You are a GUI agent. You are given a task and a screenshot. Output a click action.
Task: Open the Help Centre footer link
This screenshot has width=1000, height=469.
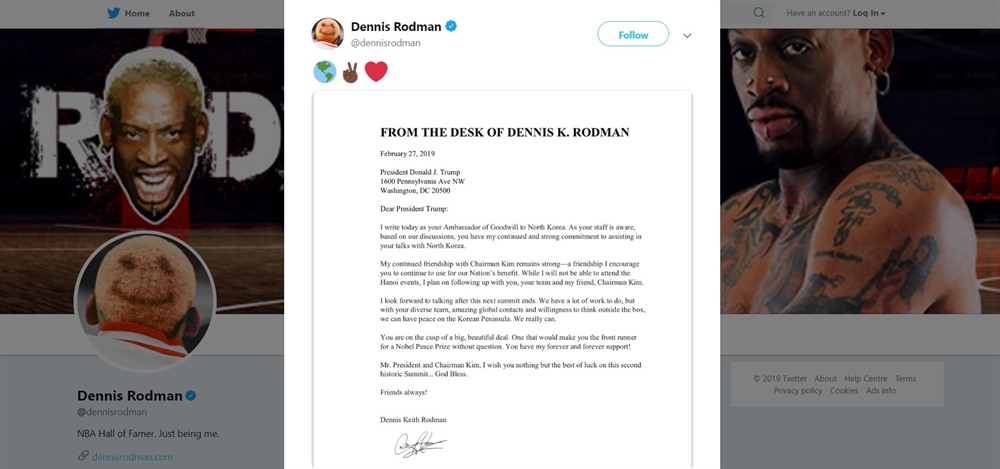pos(865,379)
